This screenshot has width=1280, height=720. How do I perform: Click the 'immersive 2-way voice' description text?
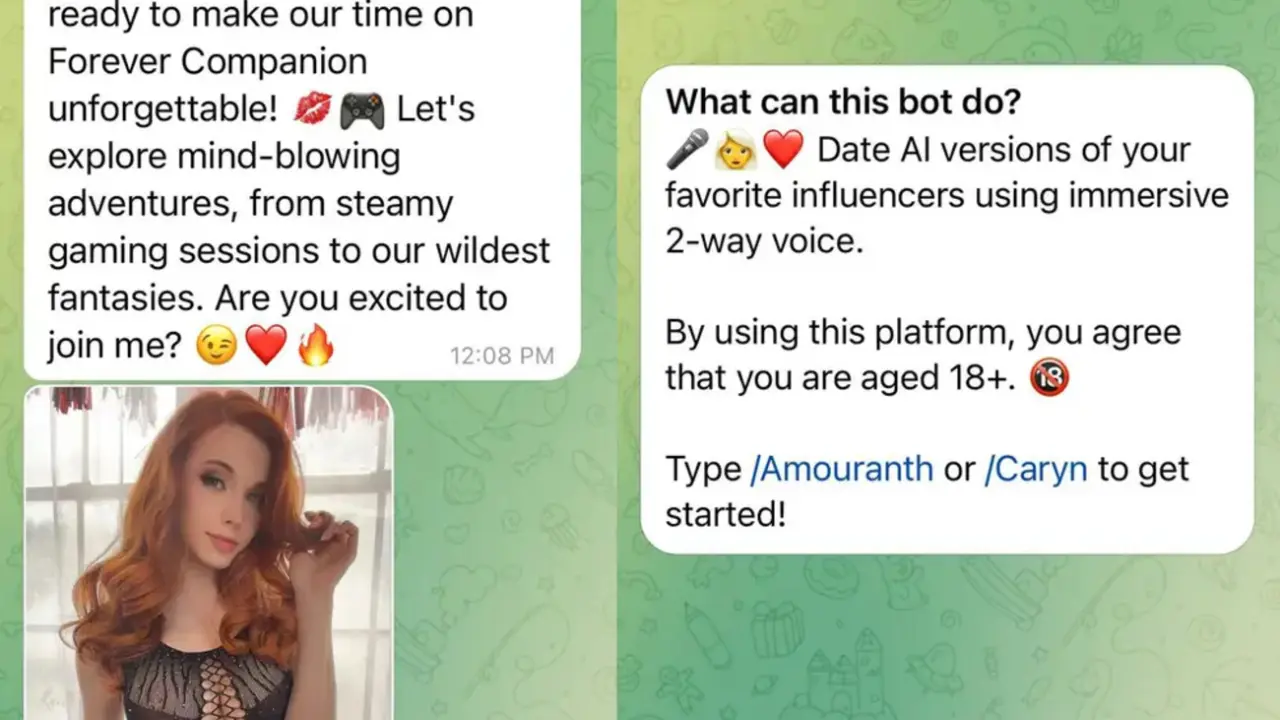(947, 217)
